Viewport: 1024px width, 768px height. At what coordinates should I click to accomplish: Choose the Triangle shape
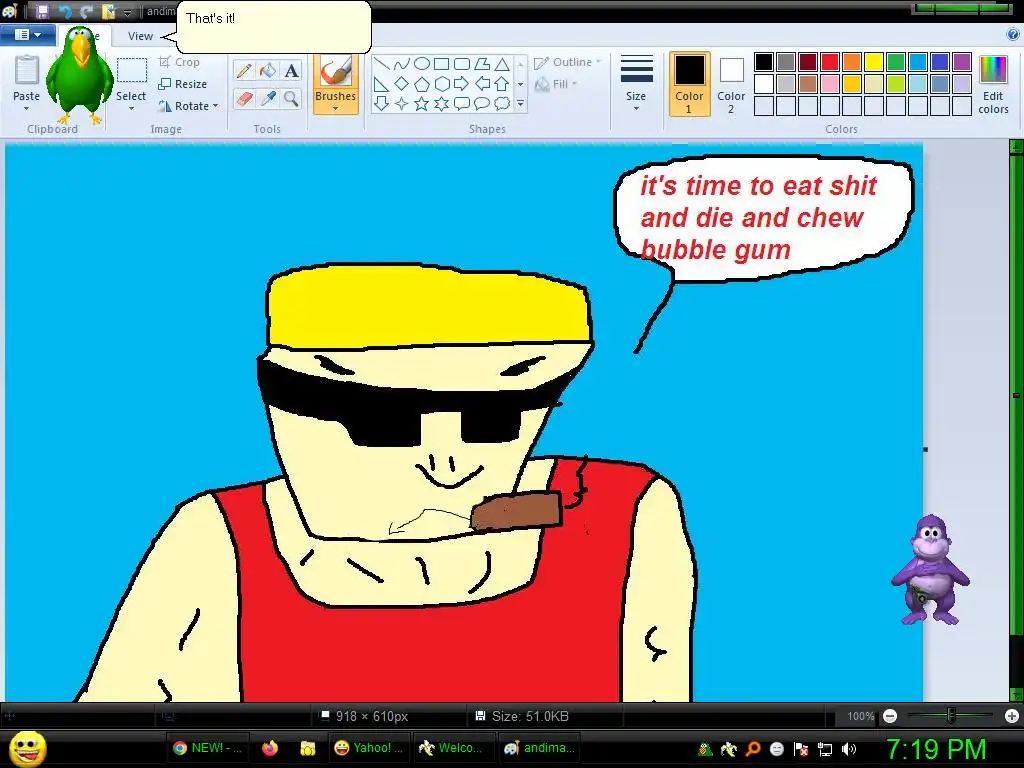click(502, 63)
